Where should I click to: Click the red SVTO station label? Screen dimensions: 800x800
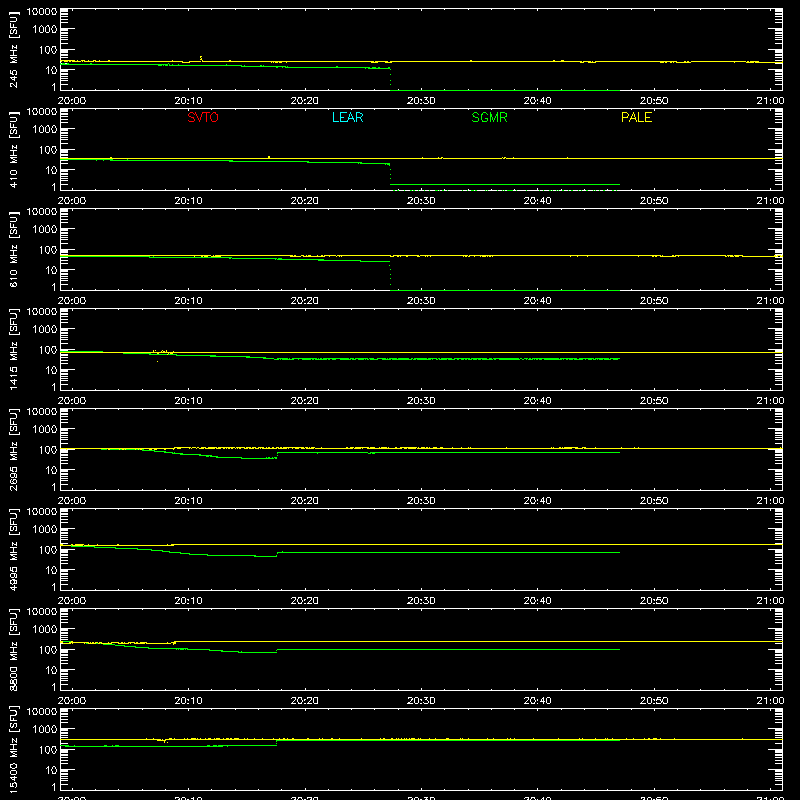[203, 117]
